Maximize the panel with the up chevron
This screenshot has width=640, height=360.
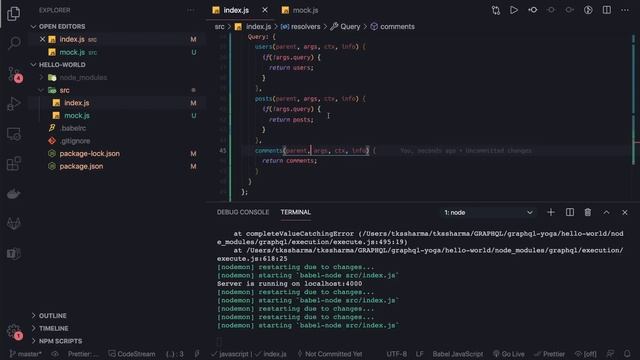[607, 212]
